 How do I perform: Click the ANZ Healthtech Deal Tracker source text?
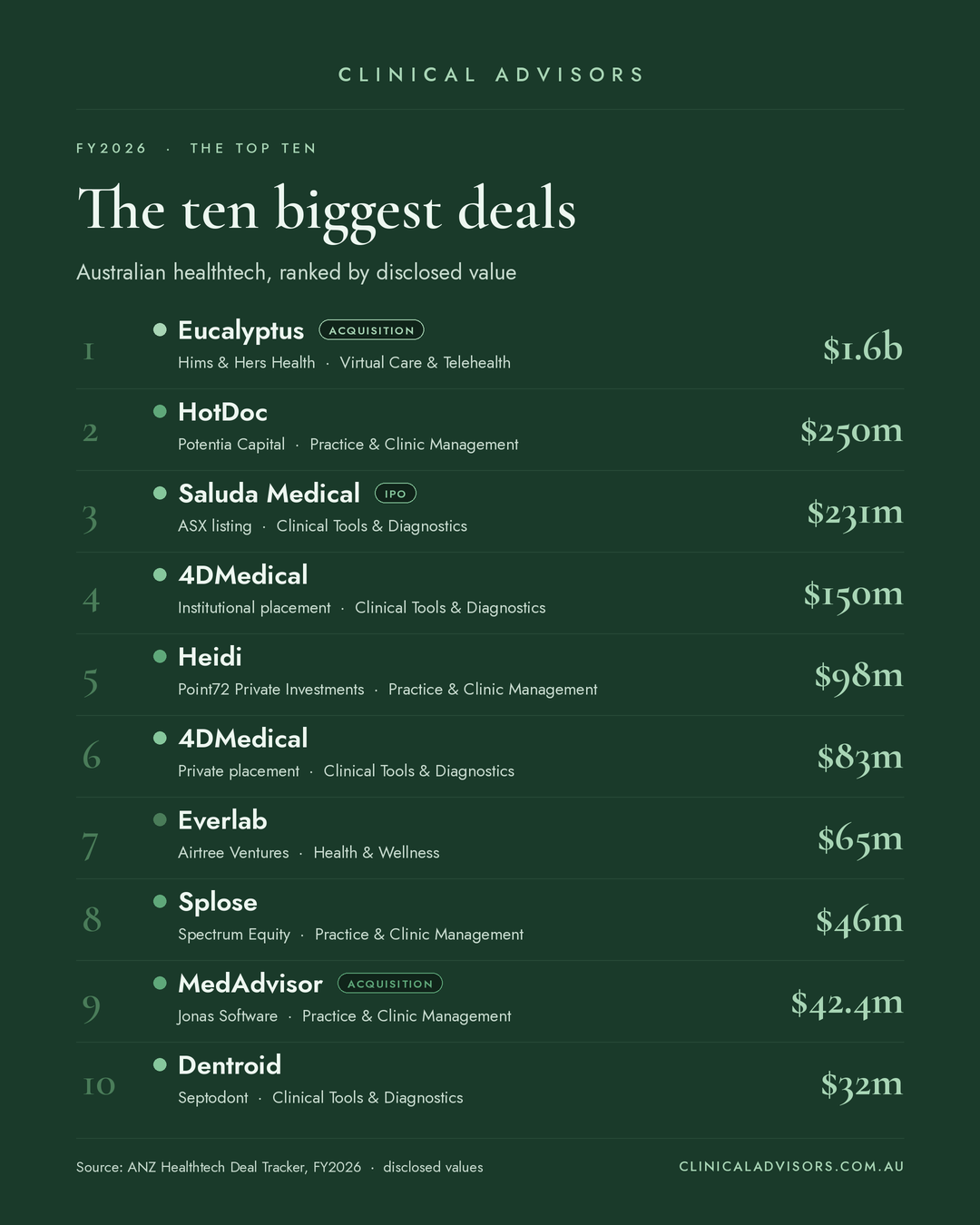click(219, 1167)
